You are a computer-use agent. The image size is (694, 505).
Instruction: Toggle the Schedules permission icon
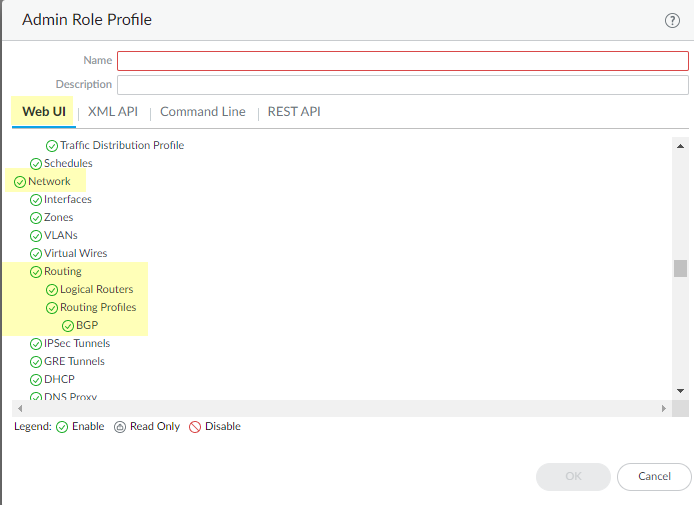coord(36,164)
